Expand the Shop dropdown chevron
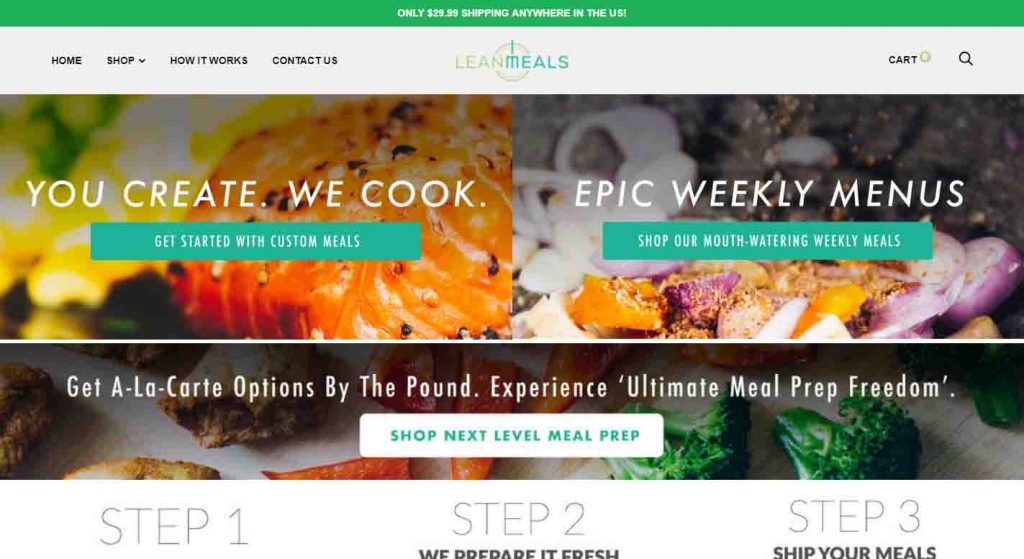Image resolution: width=1024 pixels, height=559 pixels. [142, 61]
